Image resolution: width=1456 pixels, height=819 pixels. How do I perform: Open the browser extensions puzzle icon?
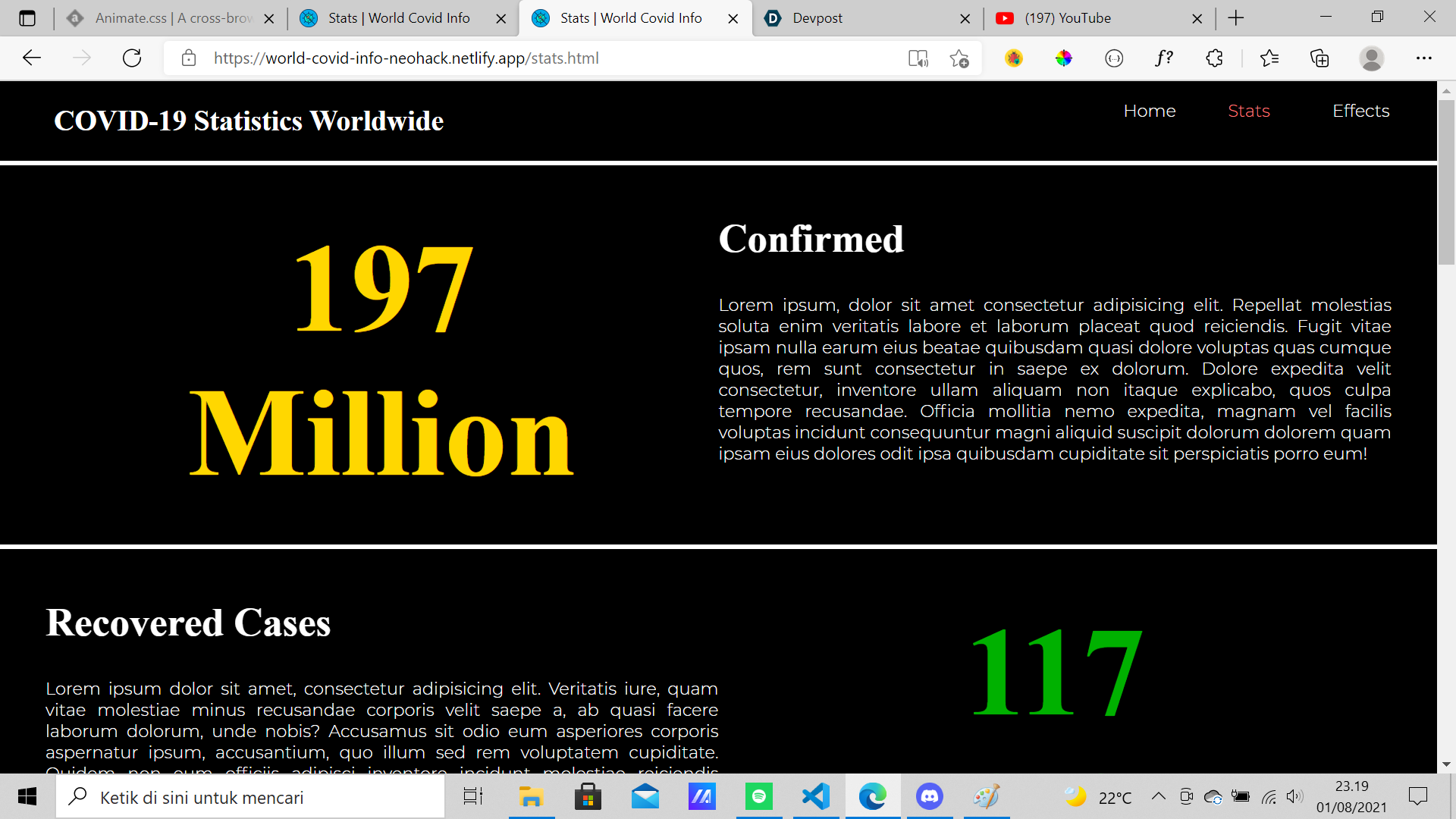click(1214, 58)
